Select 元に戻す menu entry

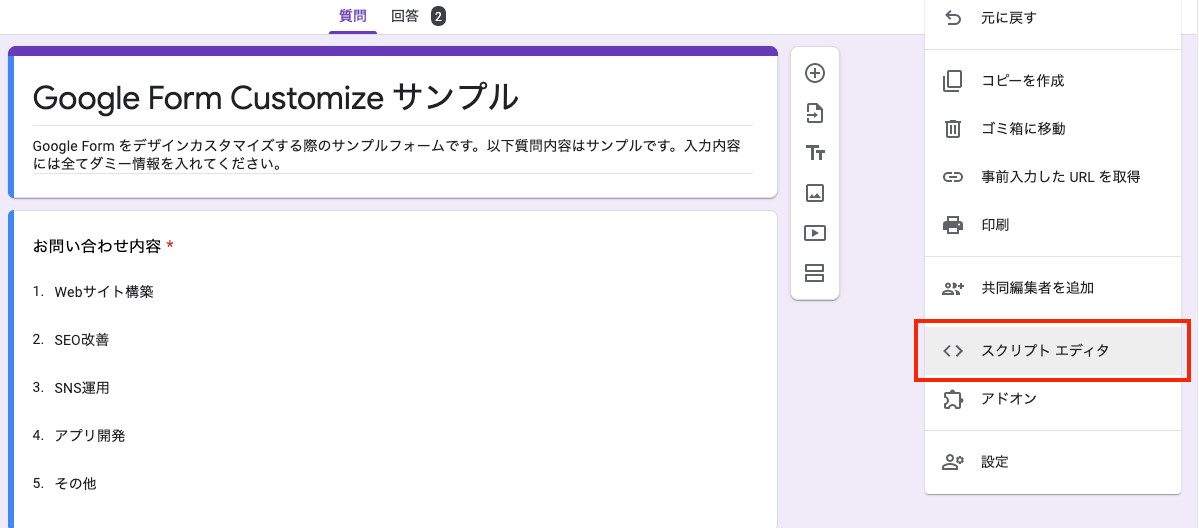click(1052, 17)
